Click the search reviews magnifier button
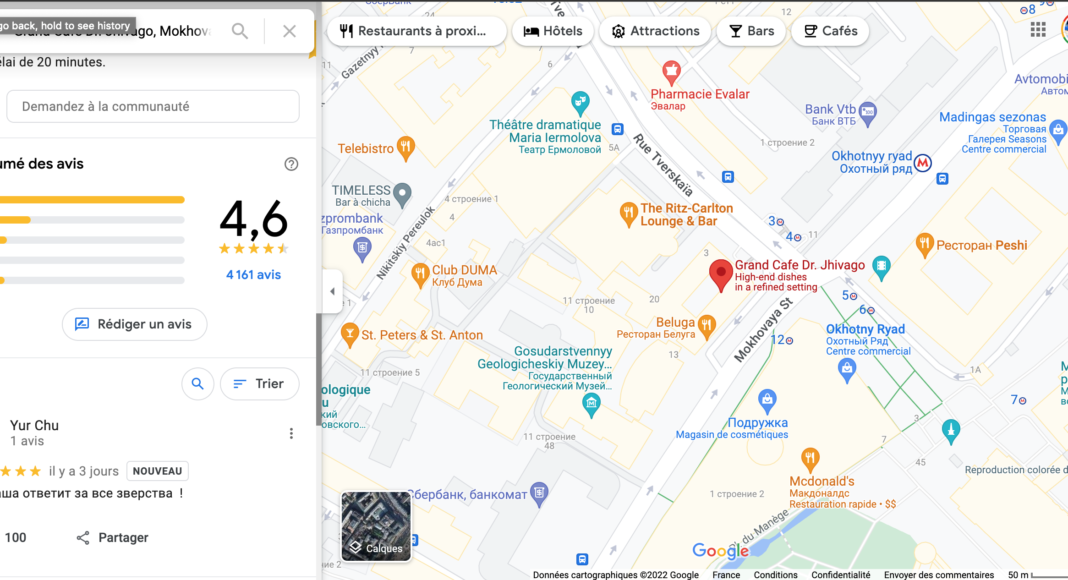Screen dimensions: 1068x580 click(198, 384)
